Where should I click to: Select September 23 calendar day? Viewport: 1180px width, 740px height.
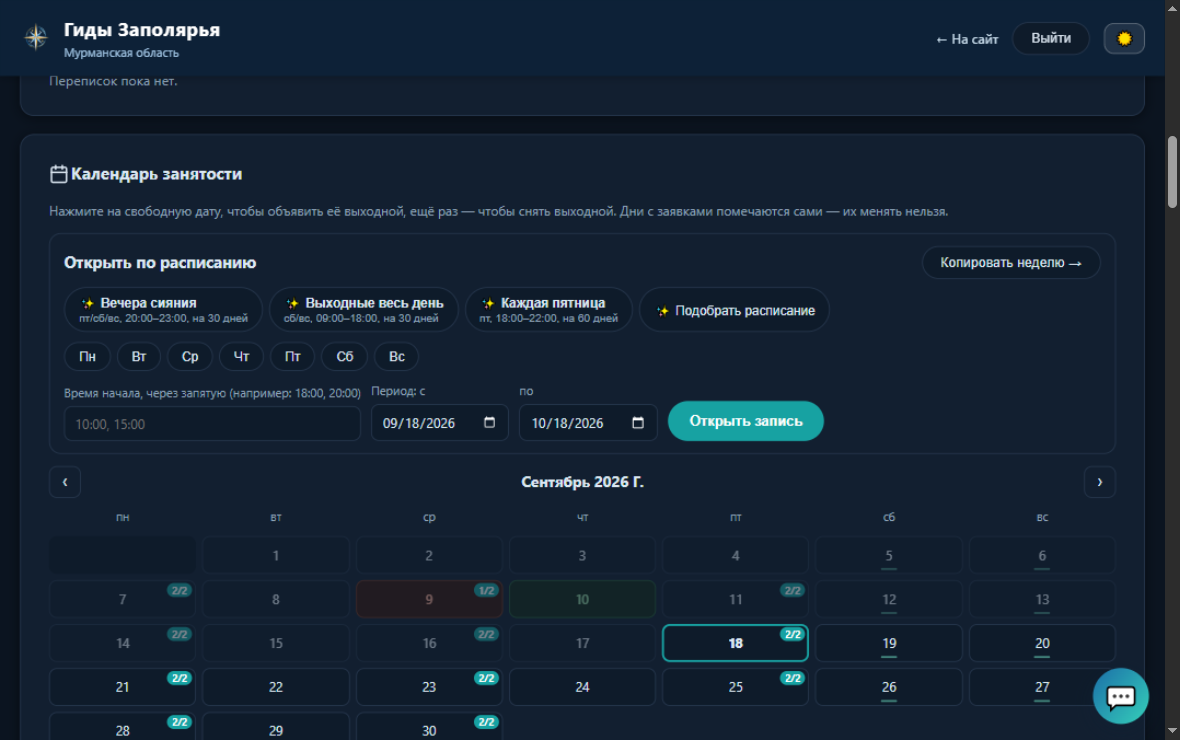pyautogui.click(x=429, y=687)
